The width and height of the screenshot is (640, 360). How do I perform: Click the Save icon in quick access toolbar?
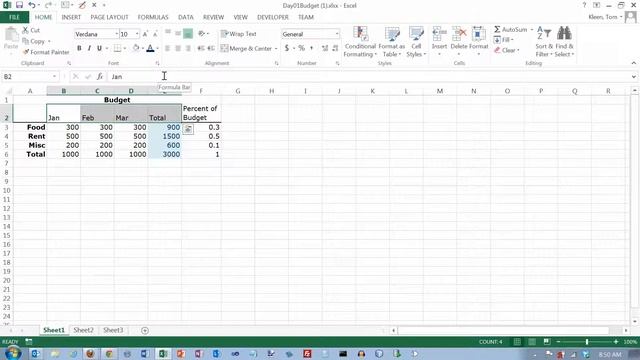tap(19, 5)
